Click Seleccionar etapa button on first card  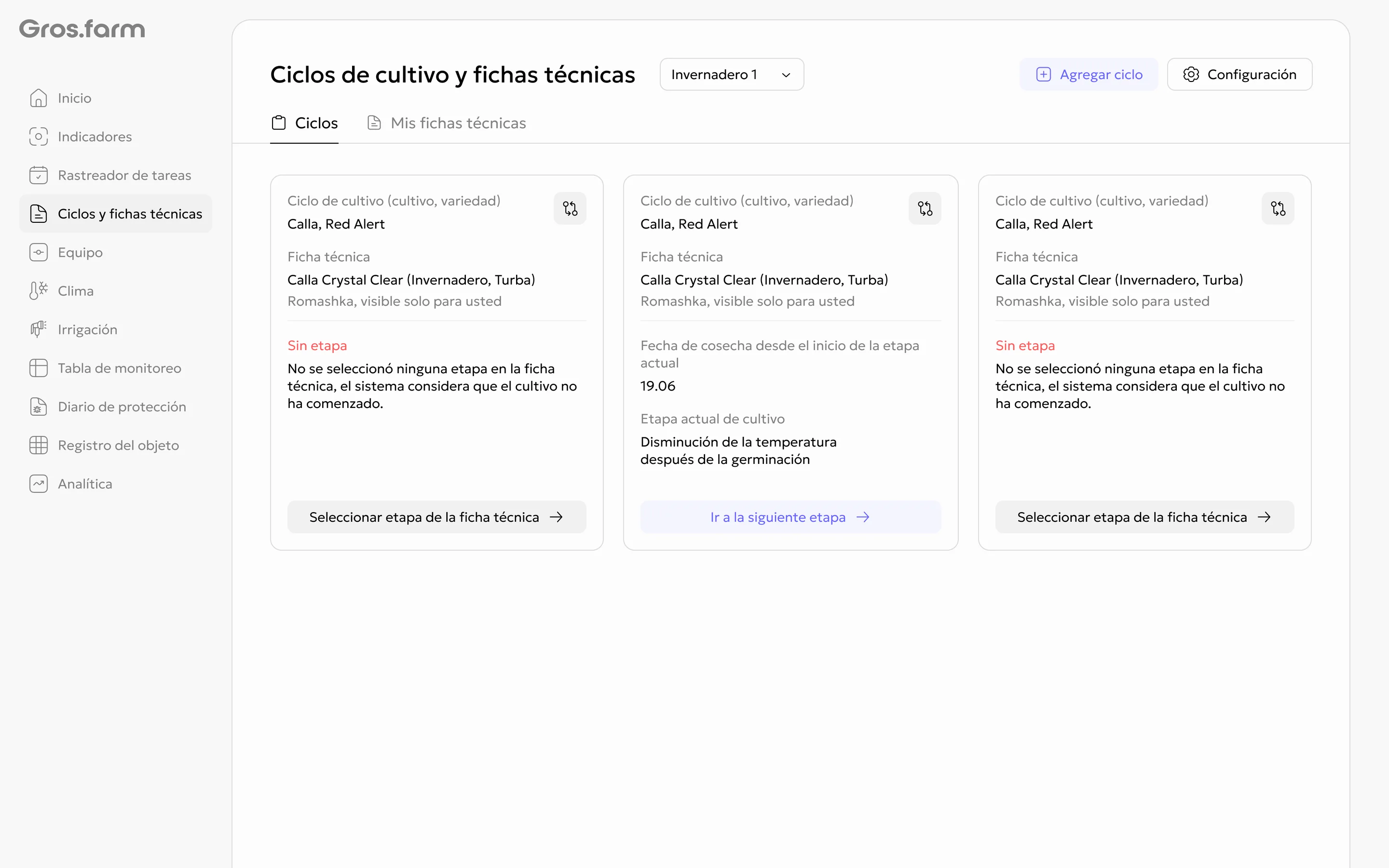click(x=437, y=517)
